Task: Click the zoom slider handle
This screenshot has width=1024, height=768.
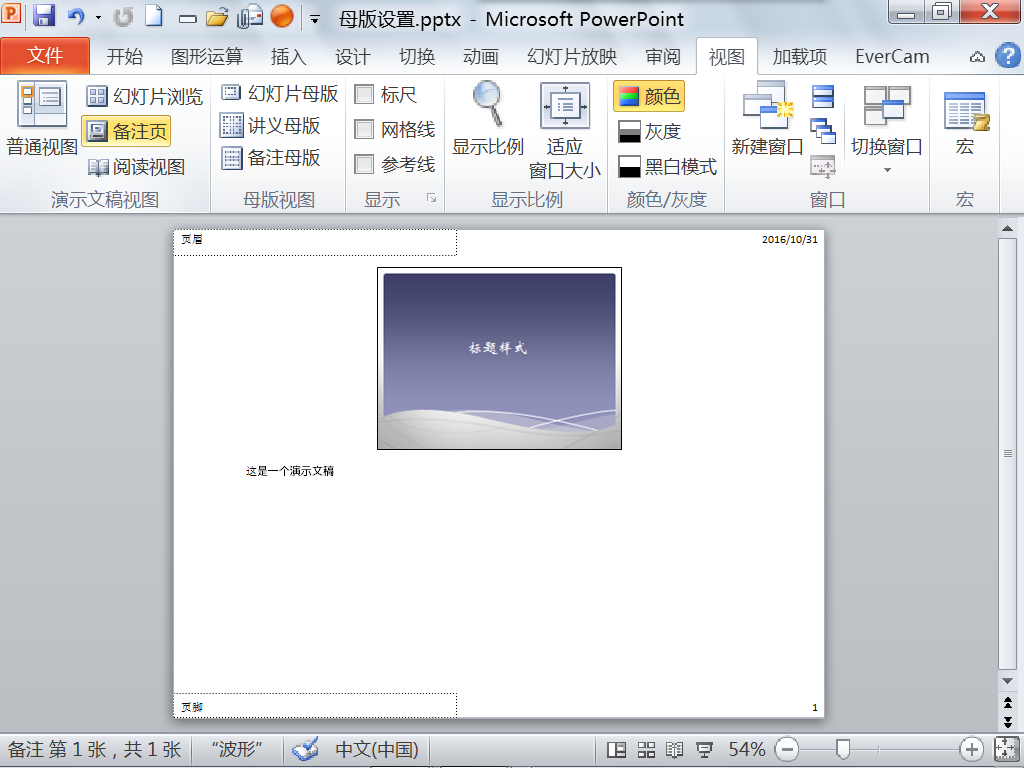Action: pos(843,749)
